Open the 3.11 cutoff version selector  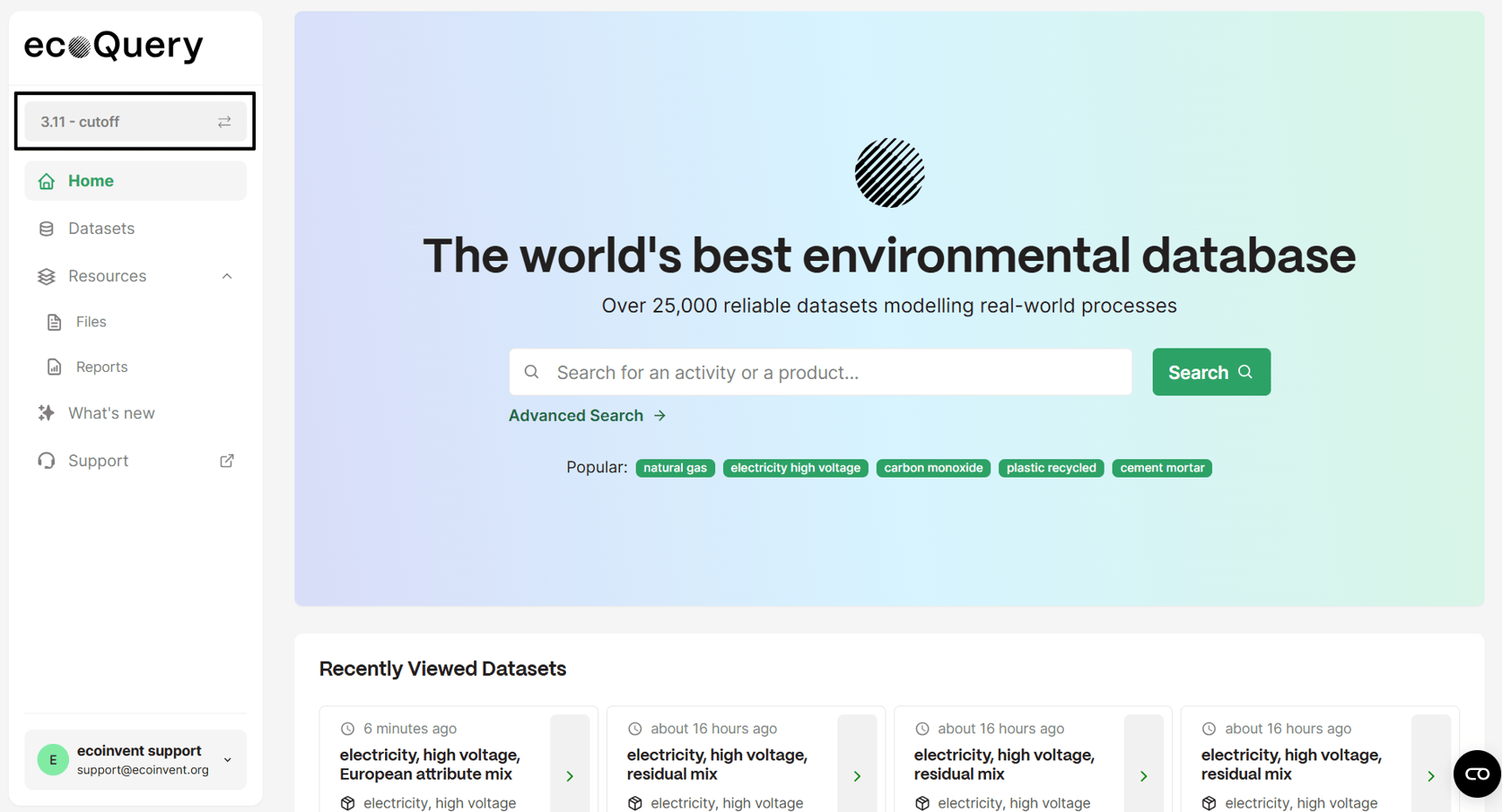tap(131, 122)
